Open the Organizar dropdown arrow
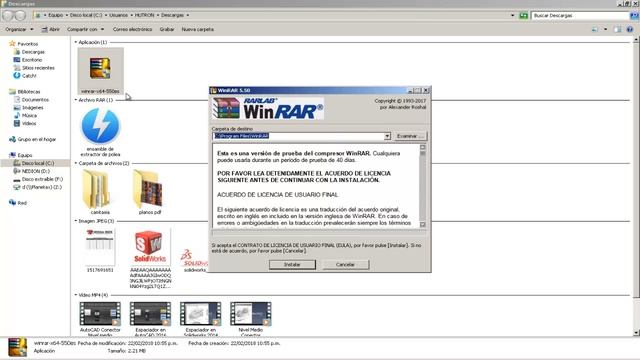 pos(32,29)
